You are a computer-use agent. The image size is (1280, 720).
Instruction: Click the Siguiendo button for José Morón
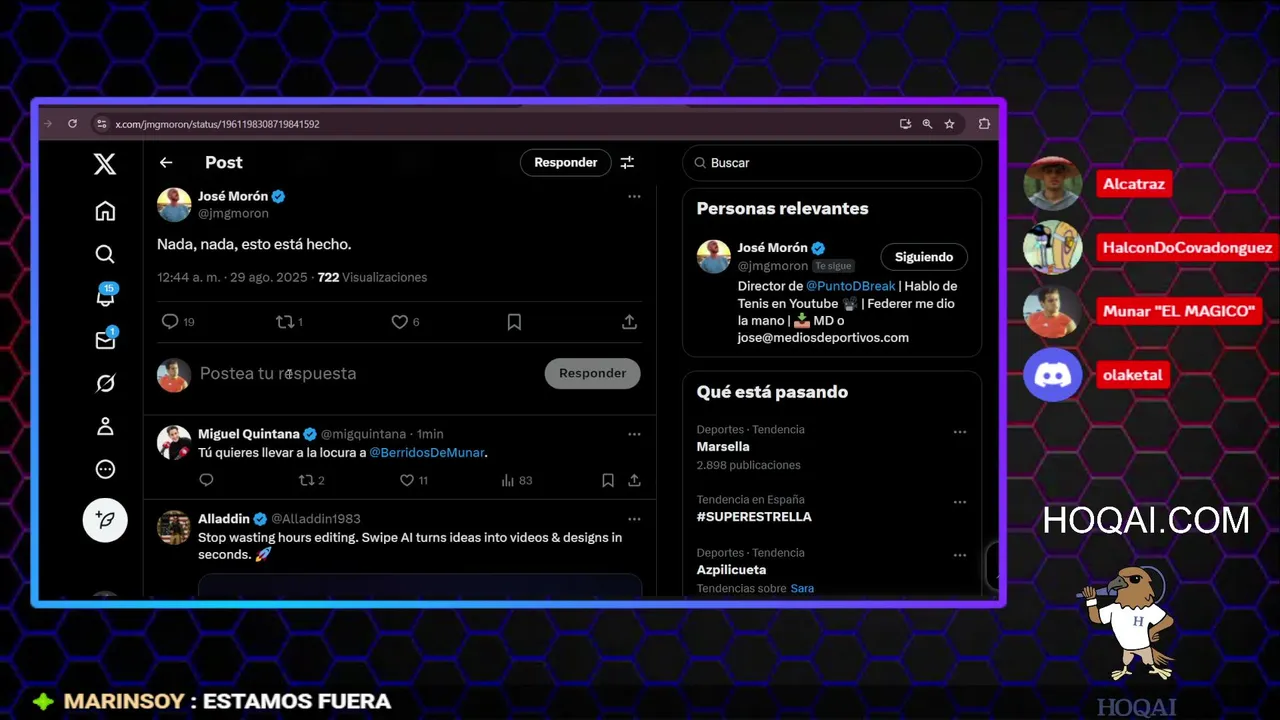(924, 257)
